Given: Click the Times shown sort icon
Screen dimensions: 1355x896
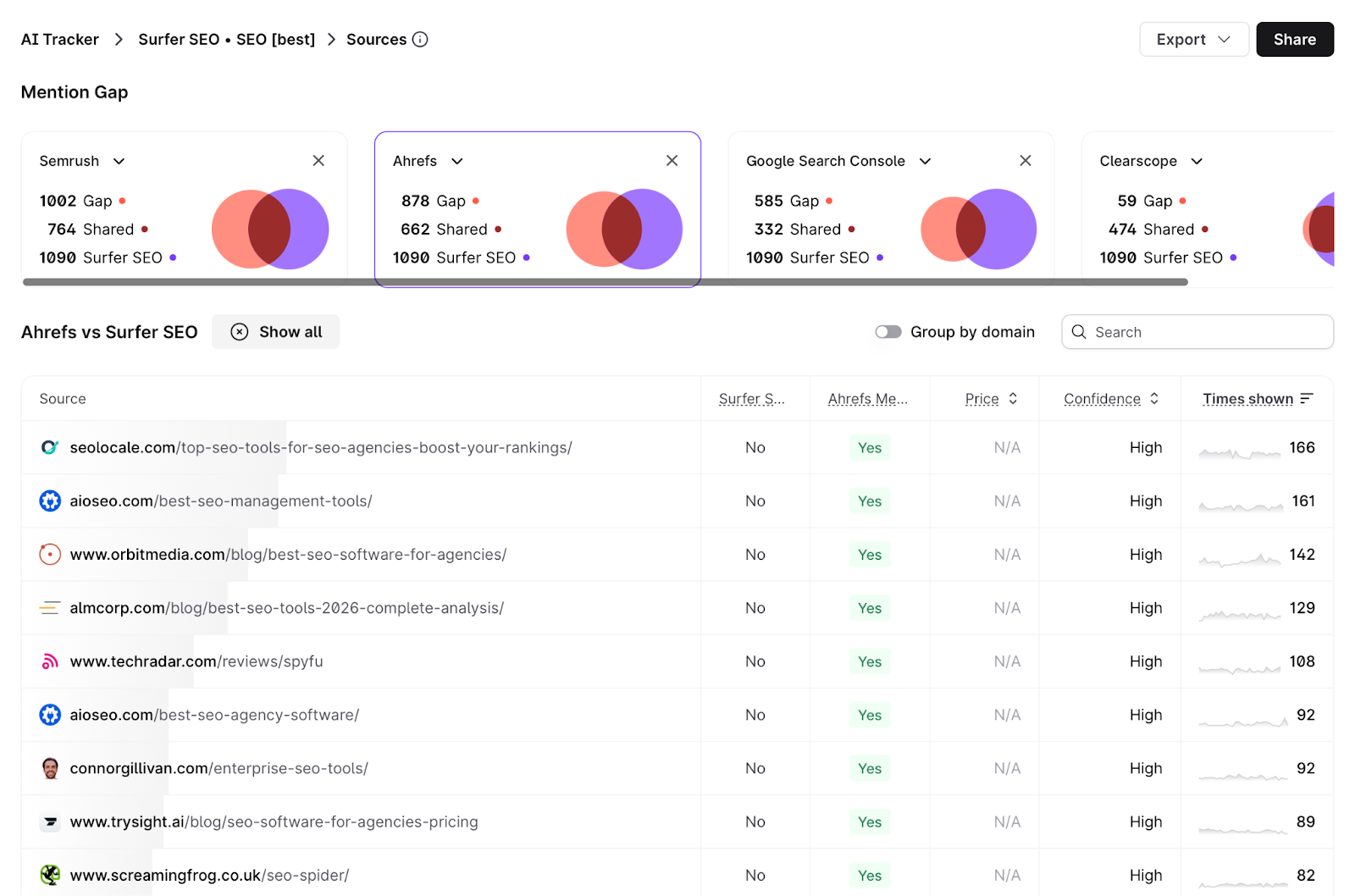Looking at the screenshot, I should 1307,398.
